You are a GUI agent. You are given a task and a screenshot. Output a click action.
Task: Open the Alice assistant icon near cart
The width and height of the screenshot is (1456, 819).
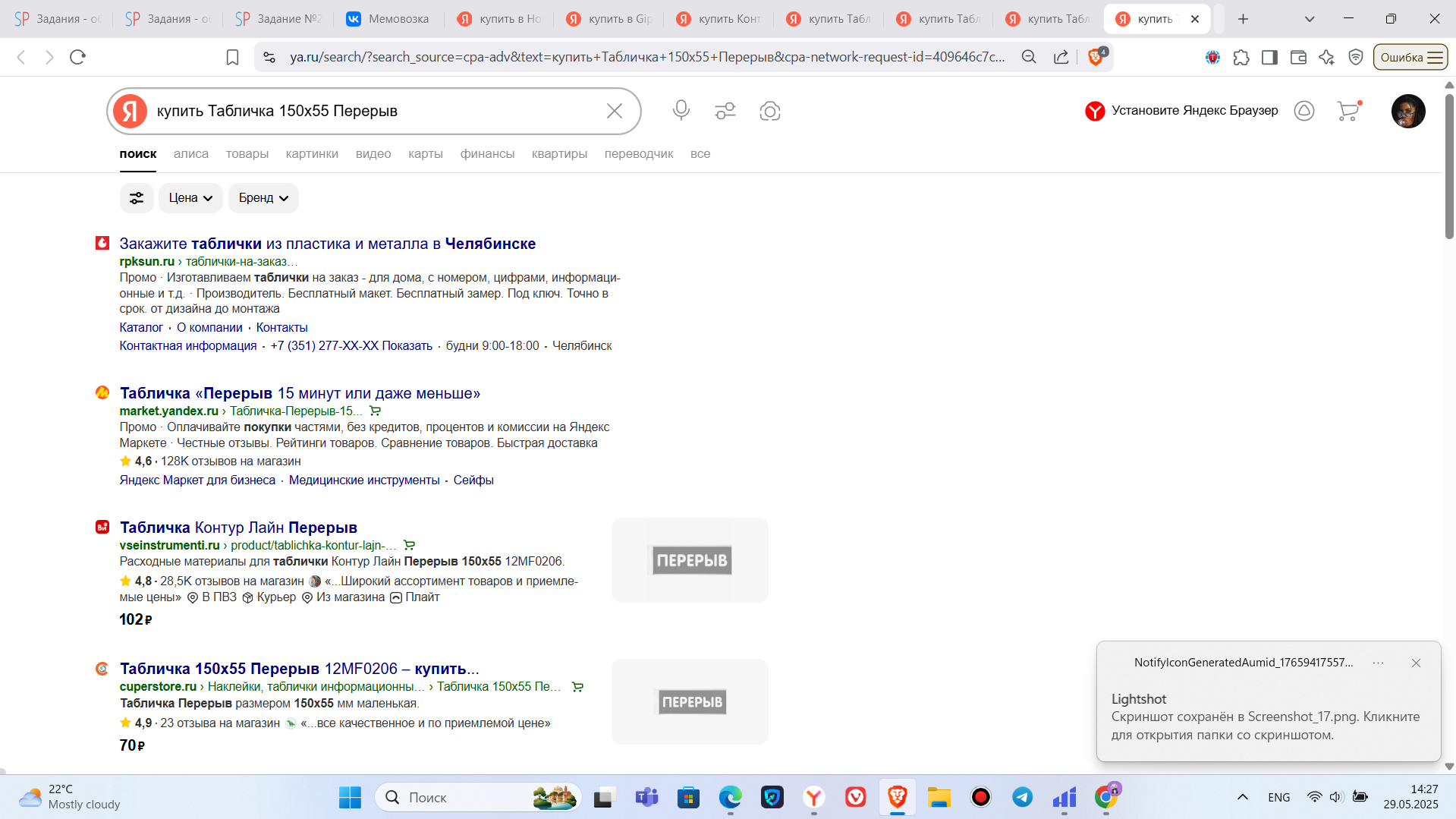pyautogui.click(x=1304, y=111)
